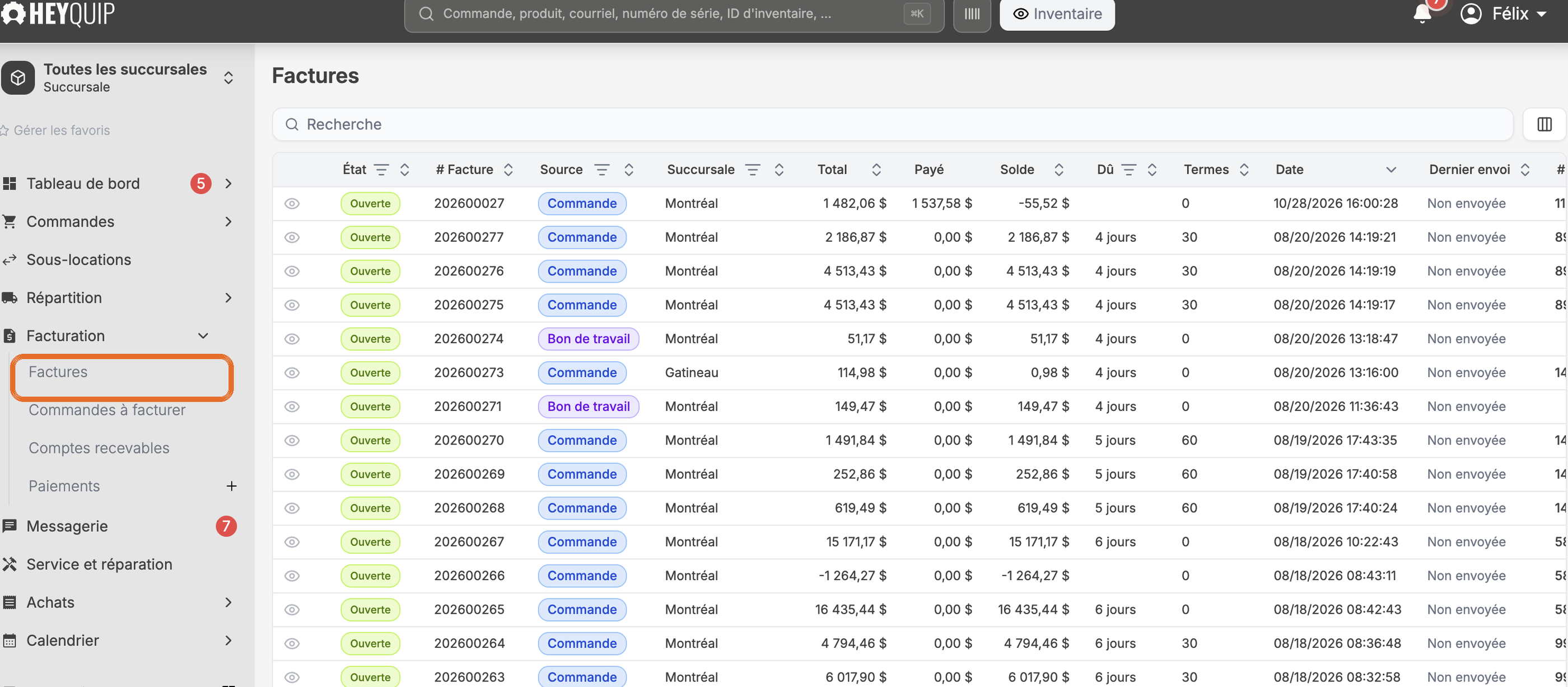
Task: Open Commandes à facturer page
Action: (107, 410)
